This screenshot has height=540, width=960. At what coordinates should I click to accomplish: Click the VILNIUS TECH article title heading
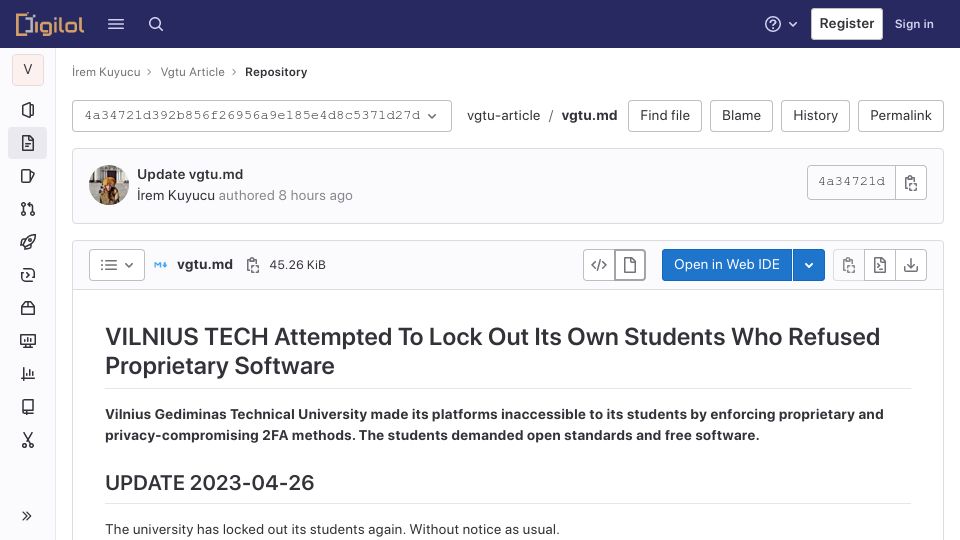click(x=492, y=351)
